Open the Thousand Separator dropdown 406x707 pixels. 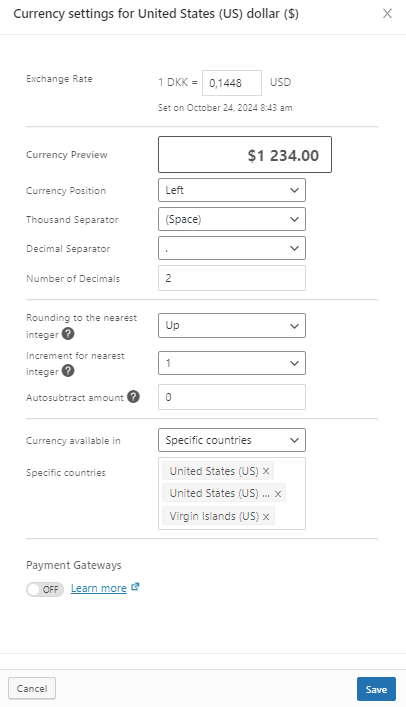tap(232, 219)
